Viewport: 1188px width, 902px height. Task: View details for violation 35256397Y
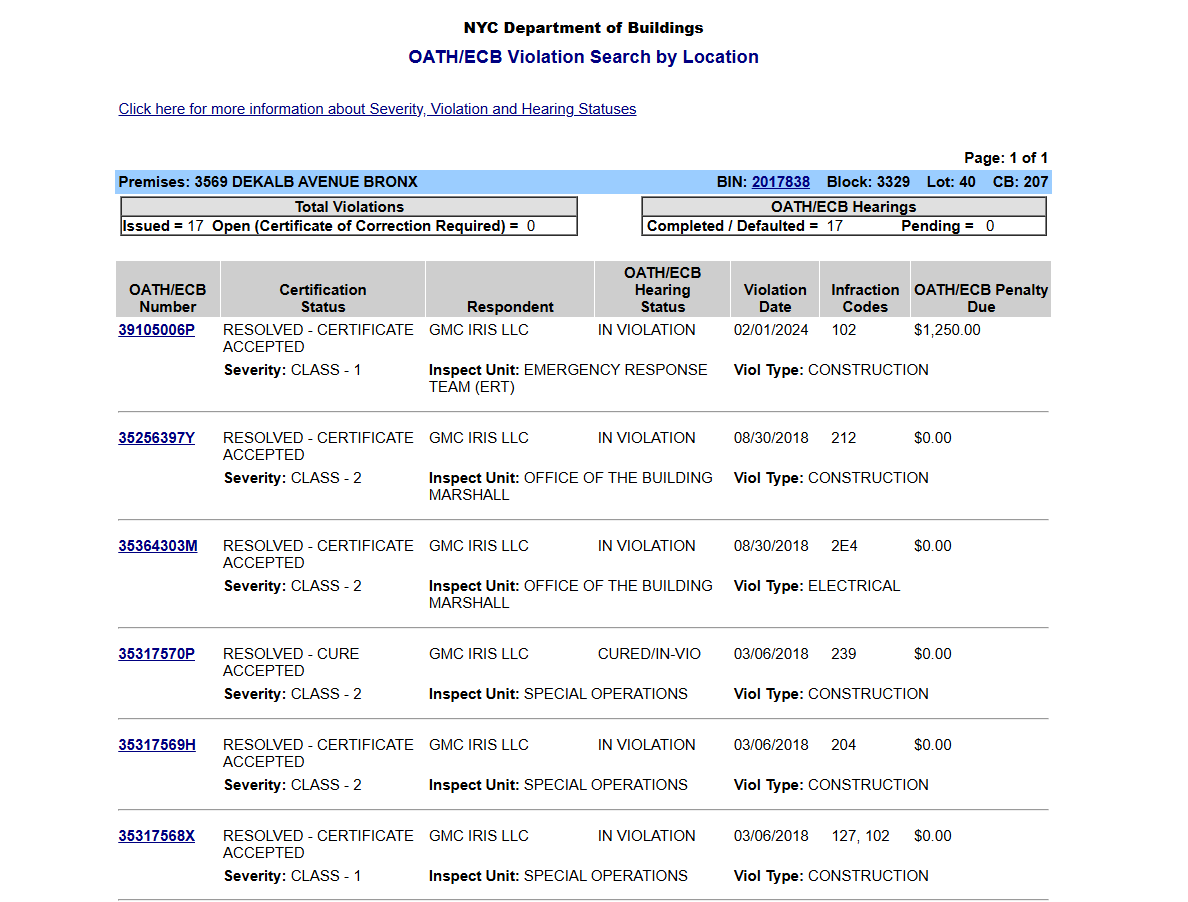click(x=156, y=438)
